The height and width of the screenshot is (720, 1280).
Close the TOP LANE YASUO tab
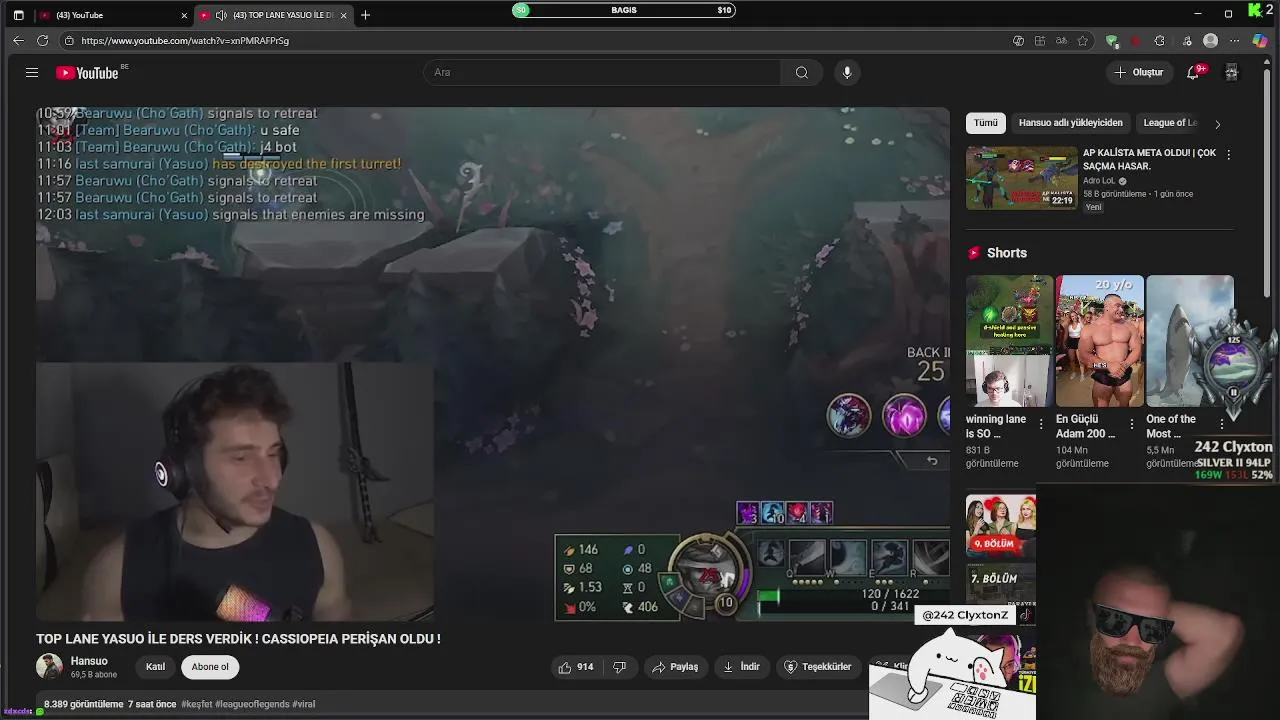pos(344,15)
